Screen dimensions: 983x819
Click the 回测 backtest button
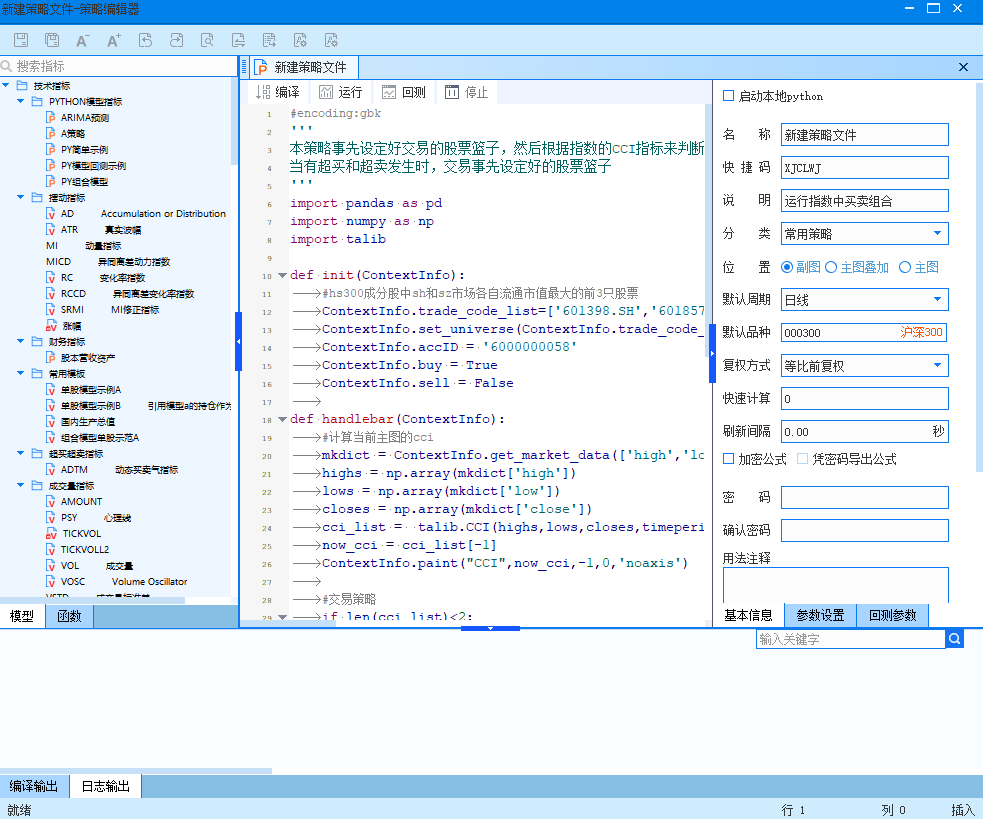tap(404, 92)
